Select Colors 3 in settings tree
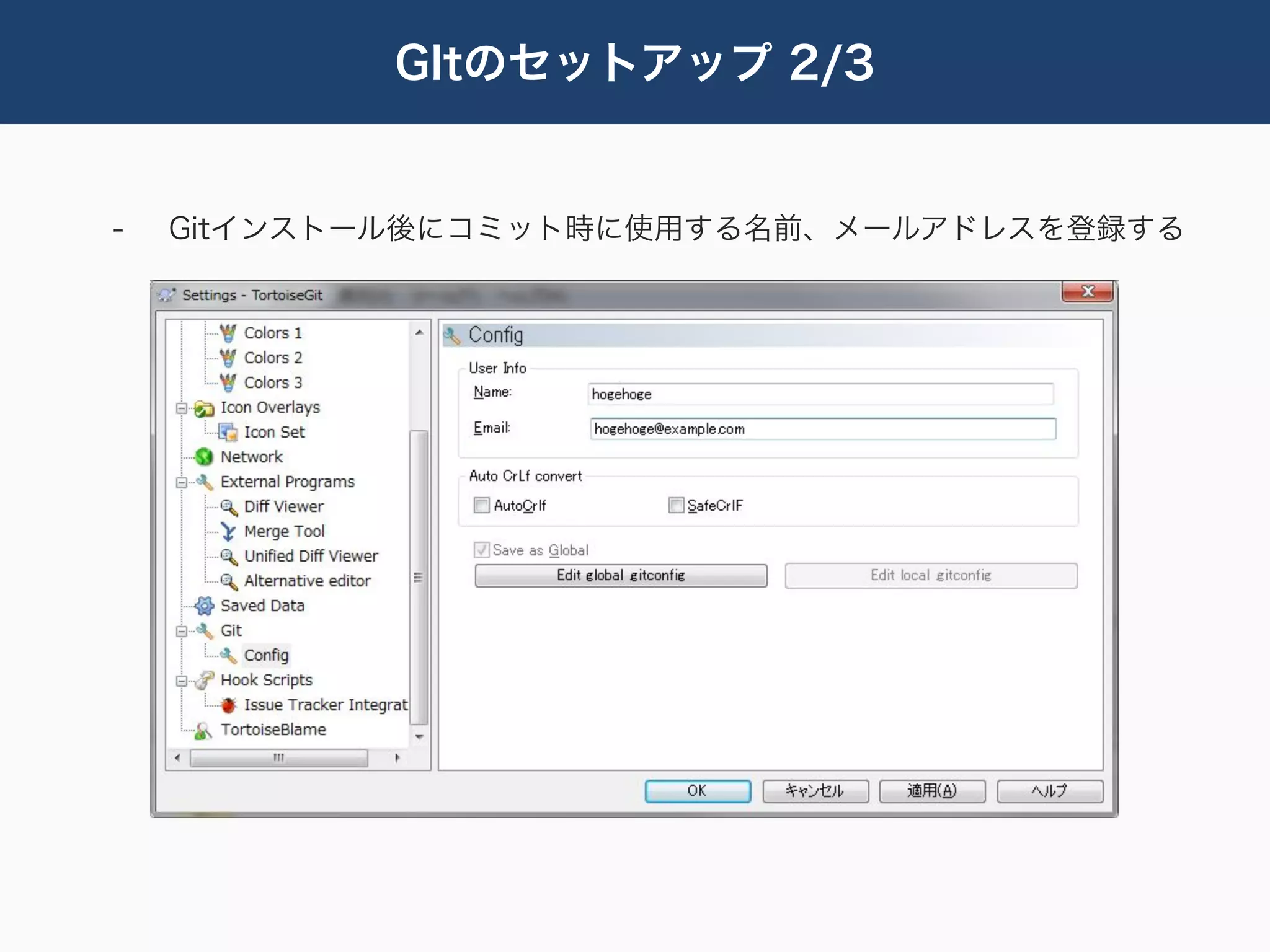The image size is (1270, 952). [x=273, y=382]
